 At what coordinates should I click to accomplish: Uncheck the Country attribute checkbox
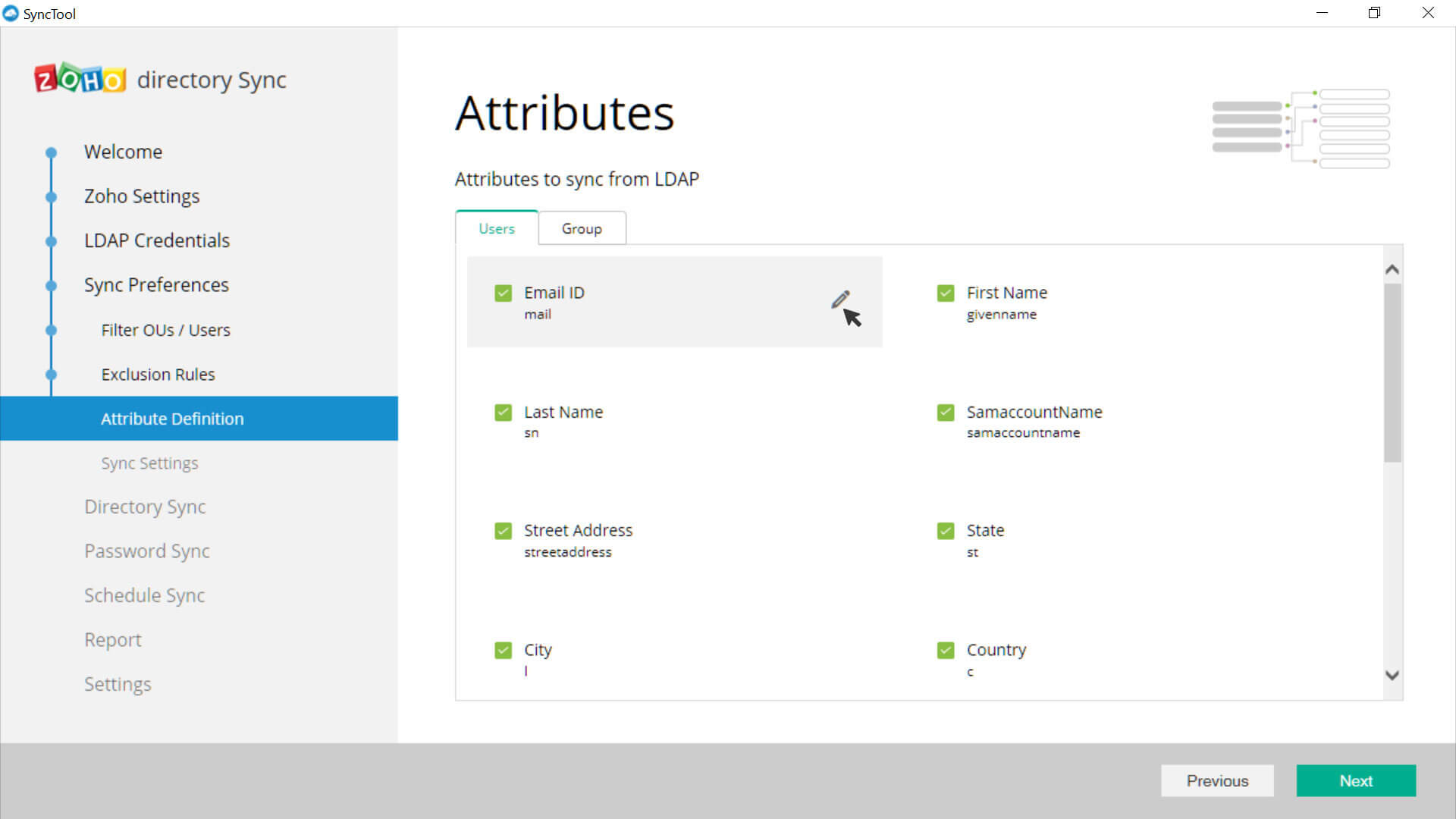tap(945, 651)
